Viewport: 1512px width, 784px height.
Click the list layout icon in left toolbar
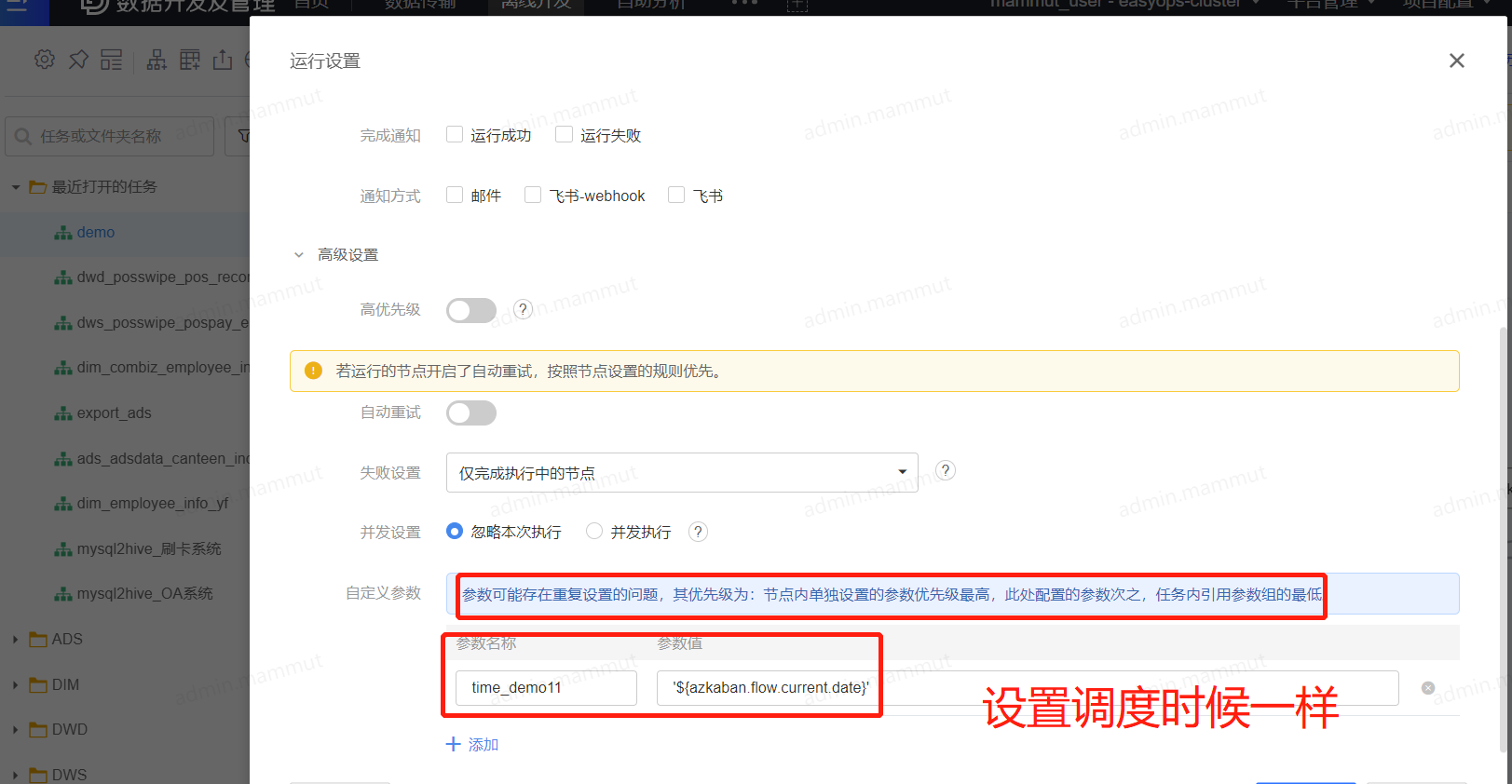pyautogui.click(x=112, y=60)
